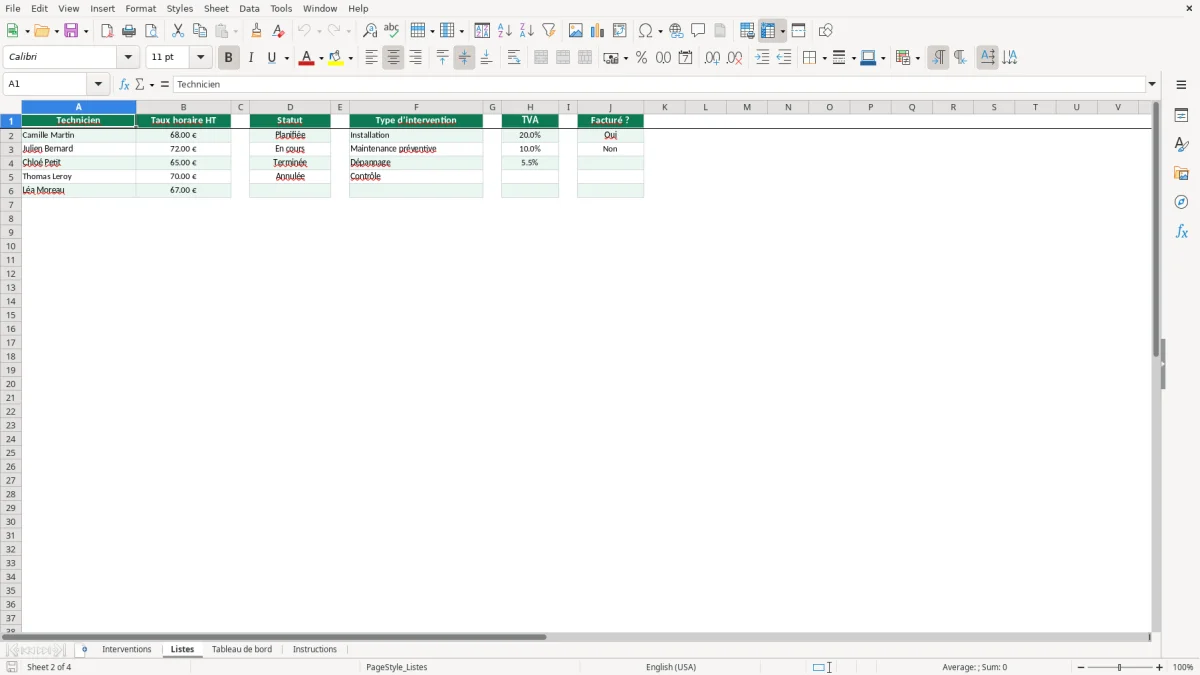The height and width of the screenshot is (675, 1200).
Task: Toggle Wrap Text
Action: tap(514, 58)
